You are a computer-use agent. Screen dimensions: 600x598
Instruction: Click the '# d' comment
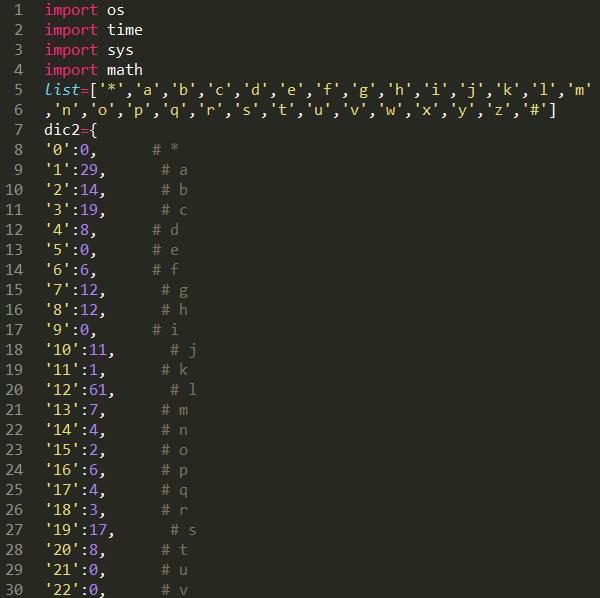coord(165,230)
